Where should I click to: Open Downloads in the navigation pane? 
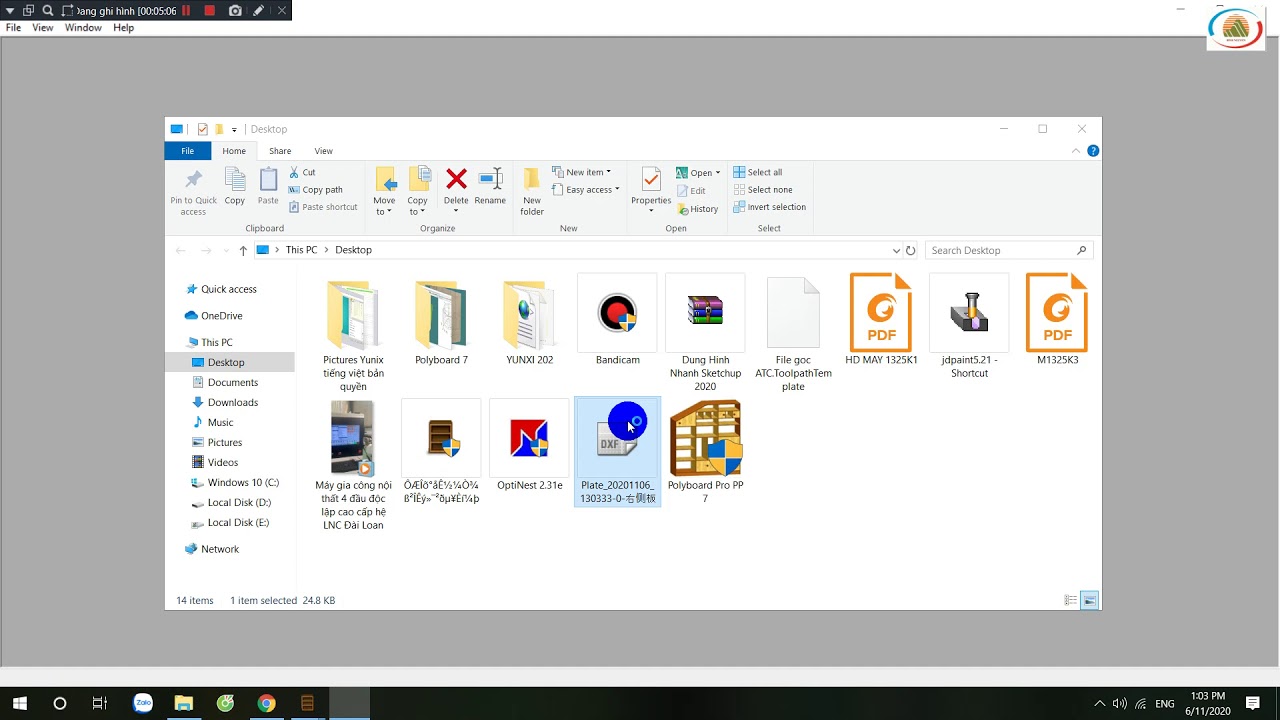232,402
